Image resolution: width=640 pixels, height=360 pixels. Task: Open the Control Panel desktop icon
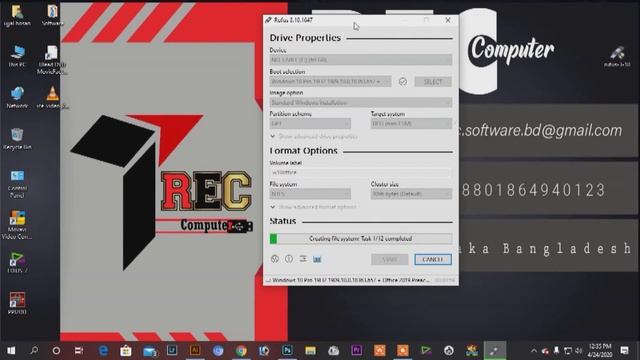17,184
